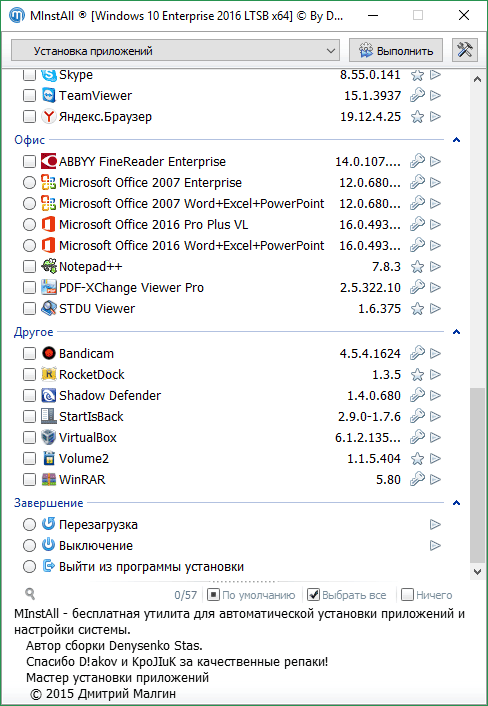Click the vertical scrollbar's down arrow

pyautogui.click(x=477, y=572)
